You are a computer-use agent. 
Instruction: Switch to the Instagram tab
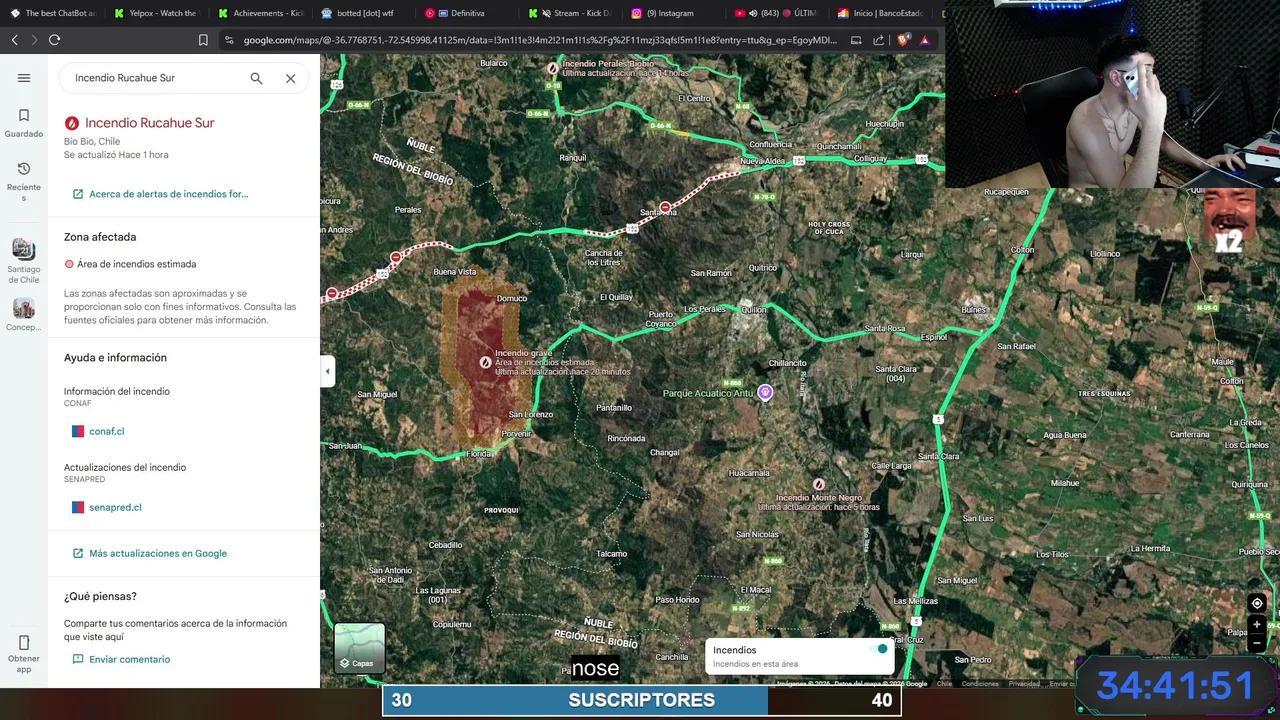(675, 13)
